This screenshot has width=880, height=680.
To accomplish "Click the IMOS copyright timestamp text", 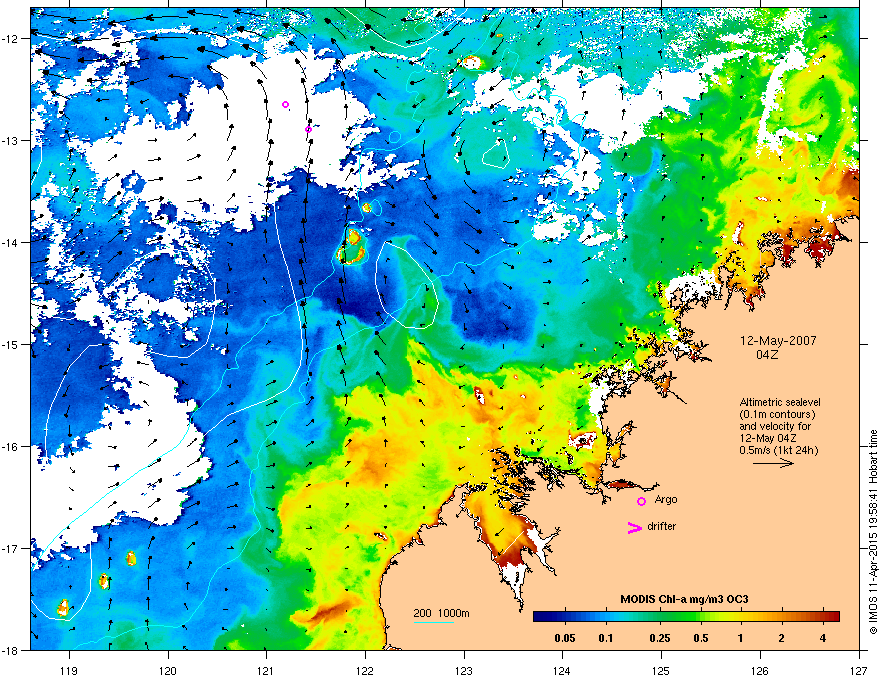I will point(873,531).
